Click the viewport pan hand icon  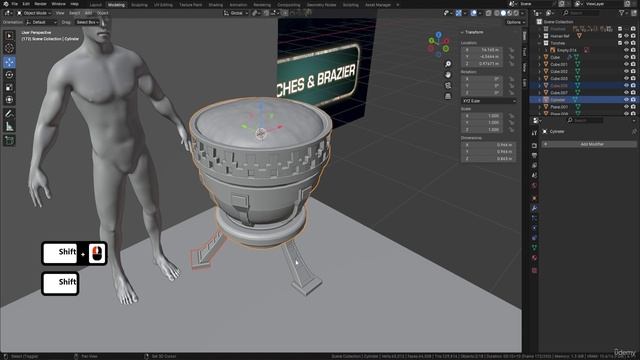pos(448,75)
